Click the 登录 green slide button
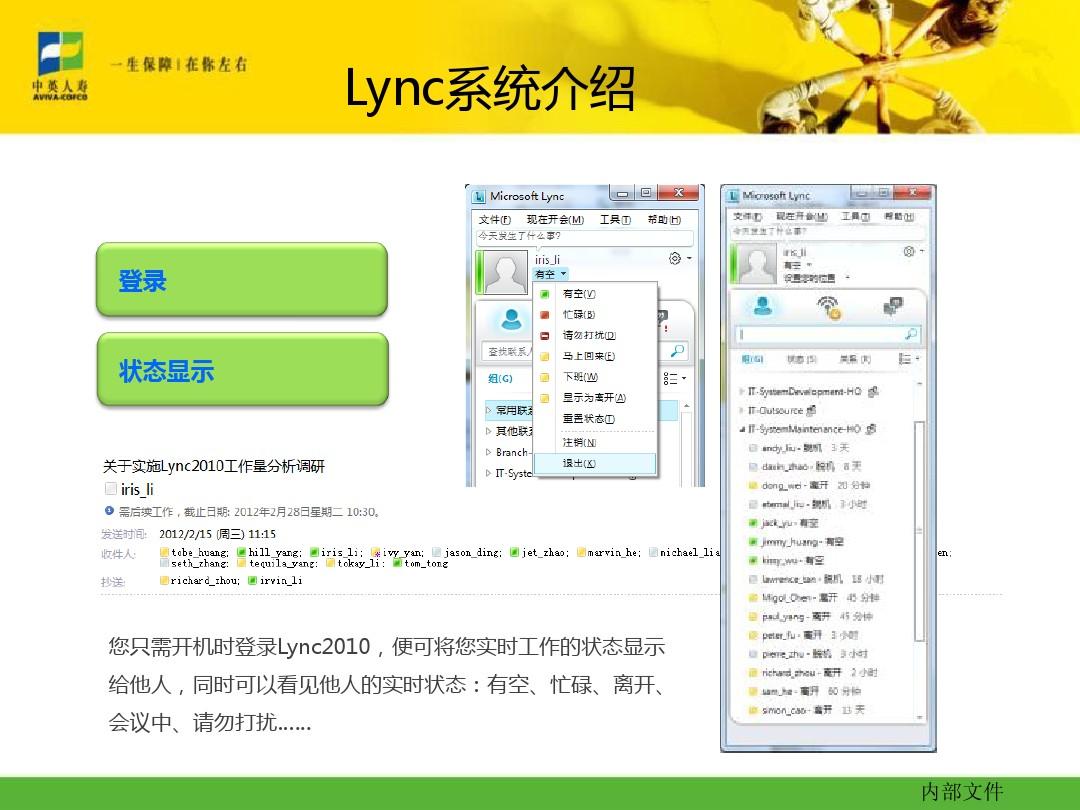 (x=242, y=280)
